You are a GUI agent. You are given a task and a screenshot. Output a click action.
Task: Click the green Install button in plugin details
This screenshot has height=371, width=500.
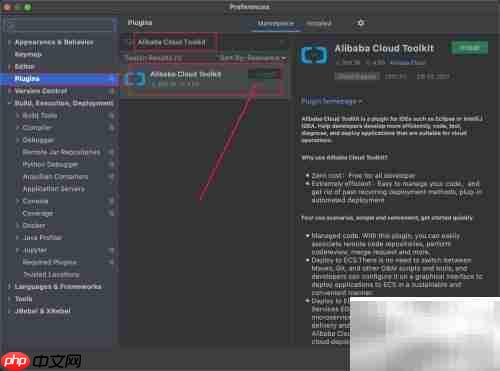[x=470, y=48]
